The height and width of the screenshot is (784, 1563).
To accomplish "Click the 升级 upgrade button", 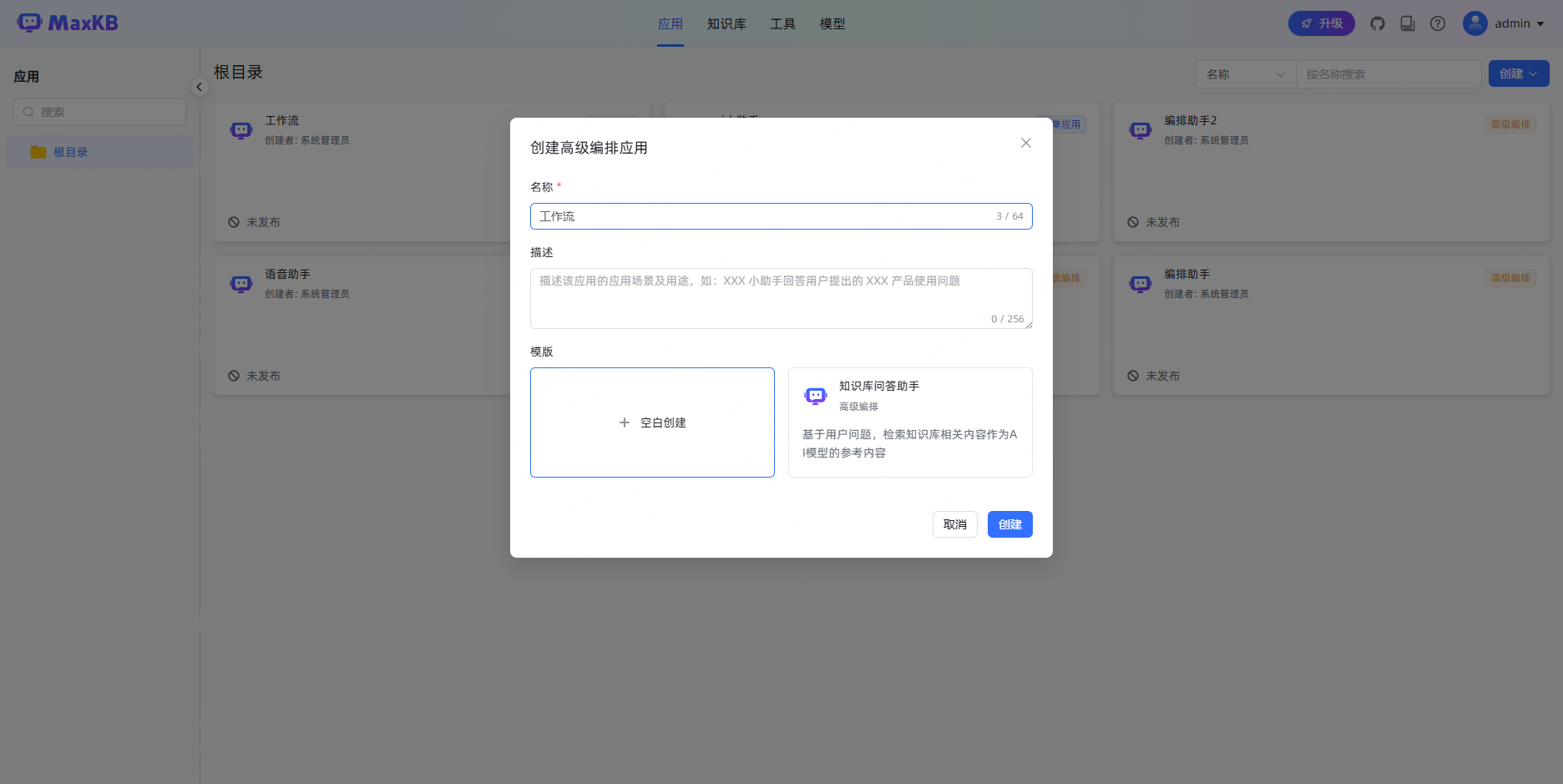I will click(1322, 23).
